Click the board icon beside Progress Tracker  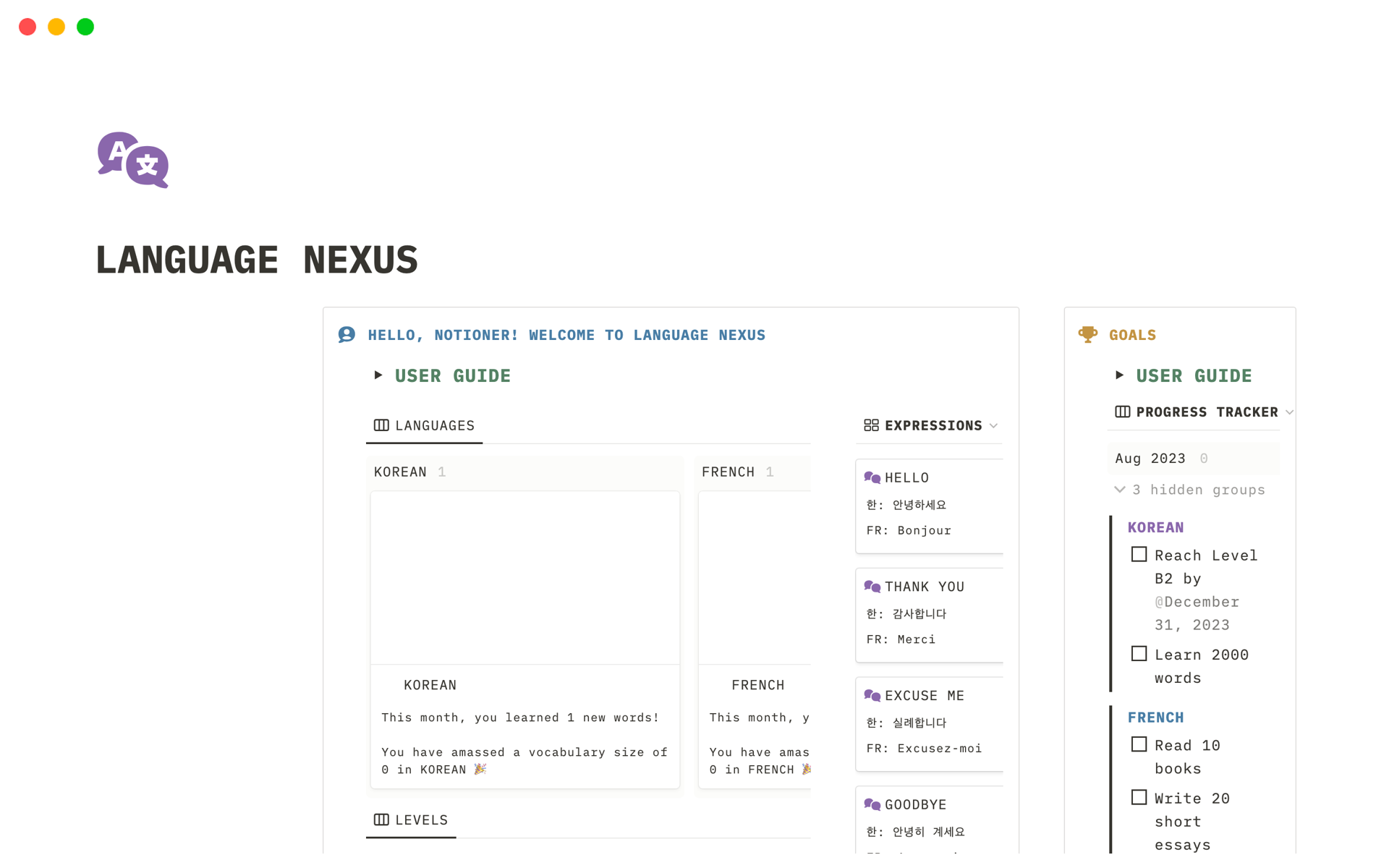tap(1122, 412)
